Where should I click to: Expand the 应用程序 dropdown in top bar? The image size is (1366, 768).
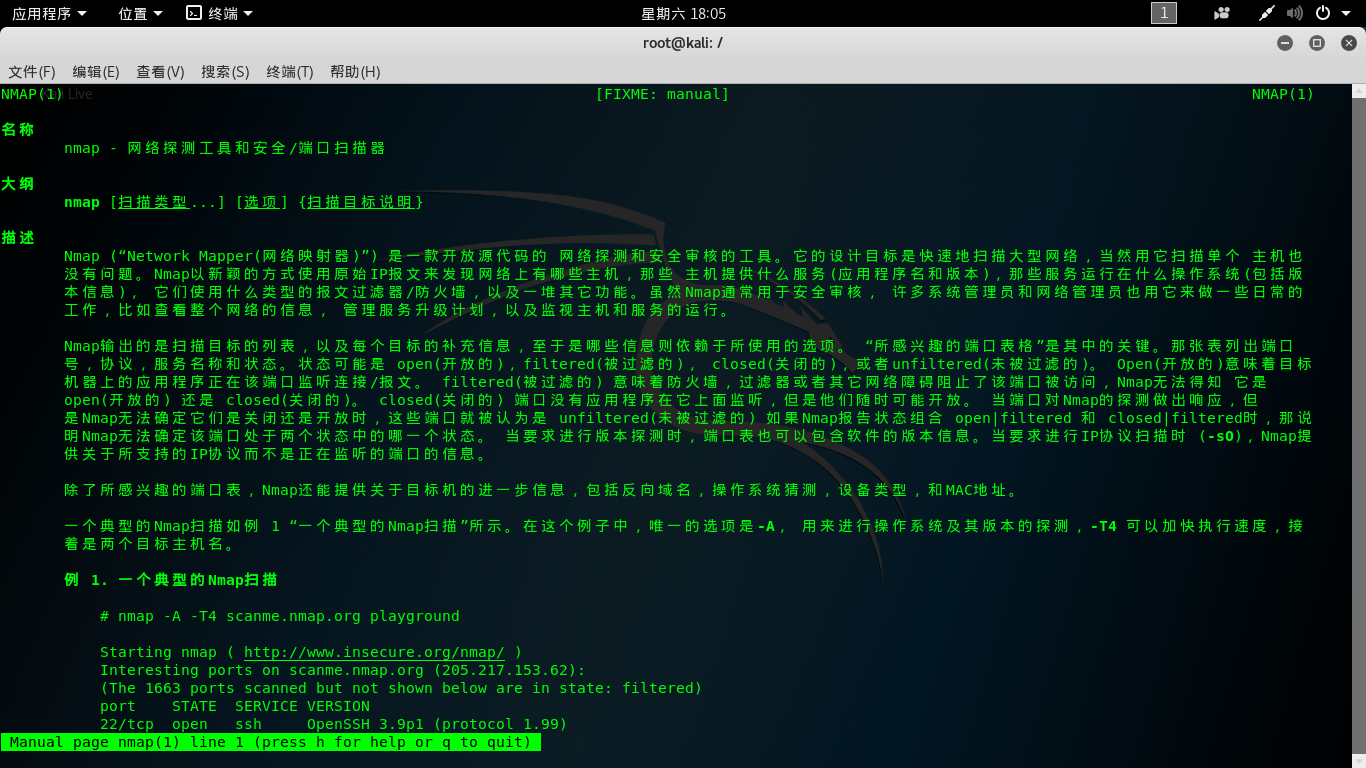(x=49, y=13)
